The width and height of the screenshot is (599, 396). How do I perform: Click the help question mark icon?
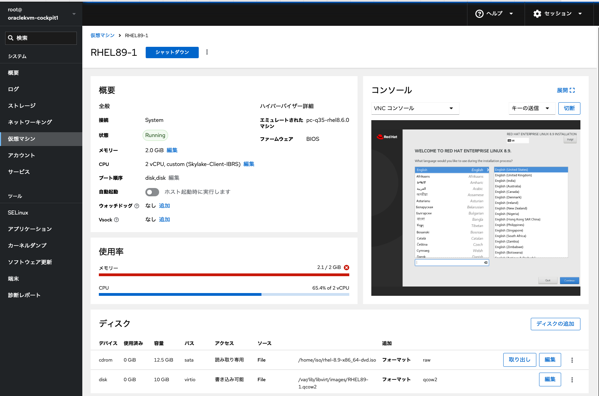pyautogui.click(x=479, y=14)
